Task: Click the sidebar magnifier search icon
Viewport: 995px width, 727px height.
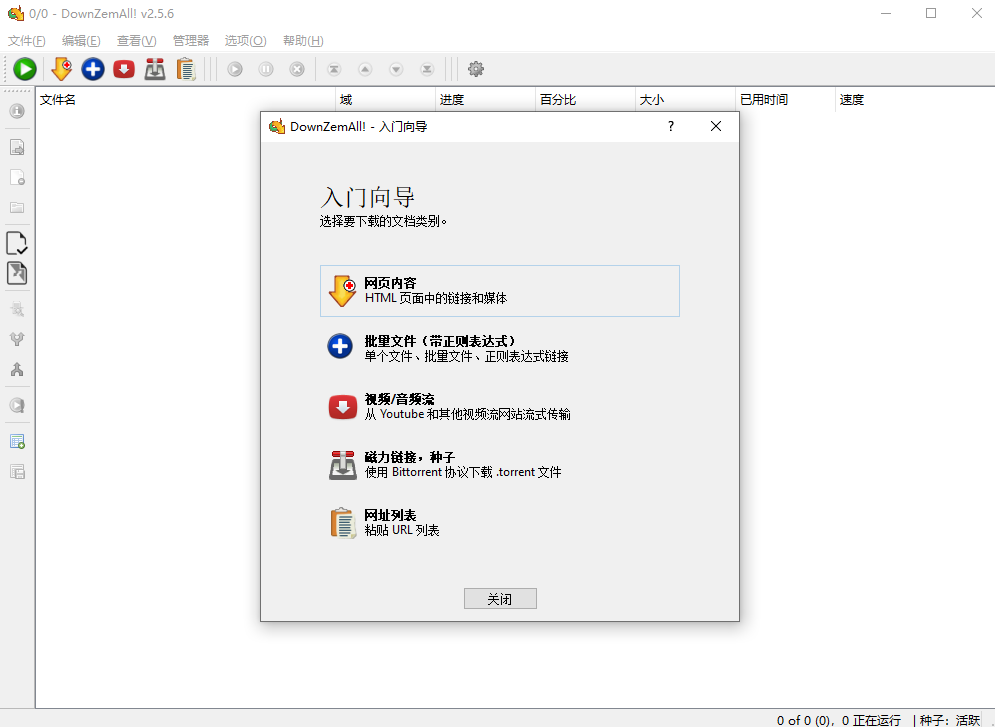Action: [x=17, y=309]
